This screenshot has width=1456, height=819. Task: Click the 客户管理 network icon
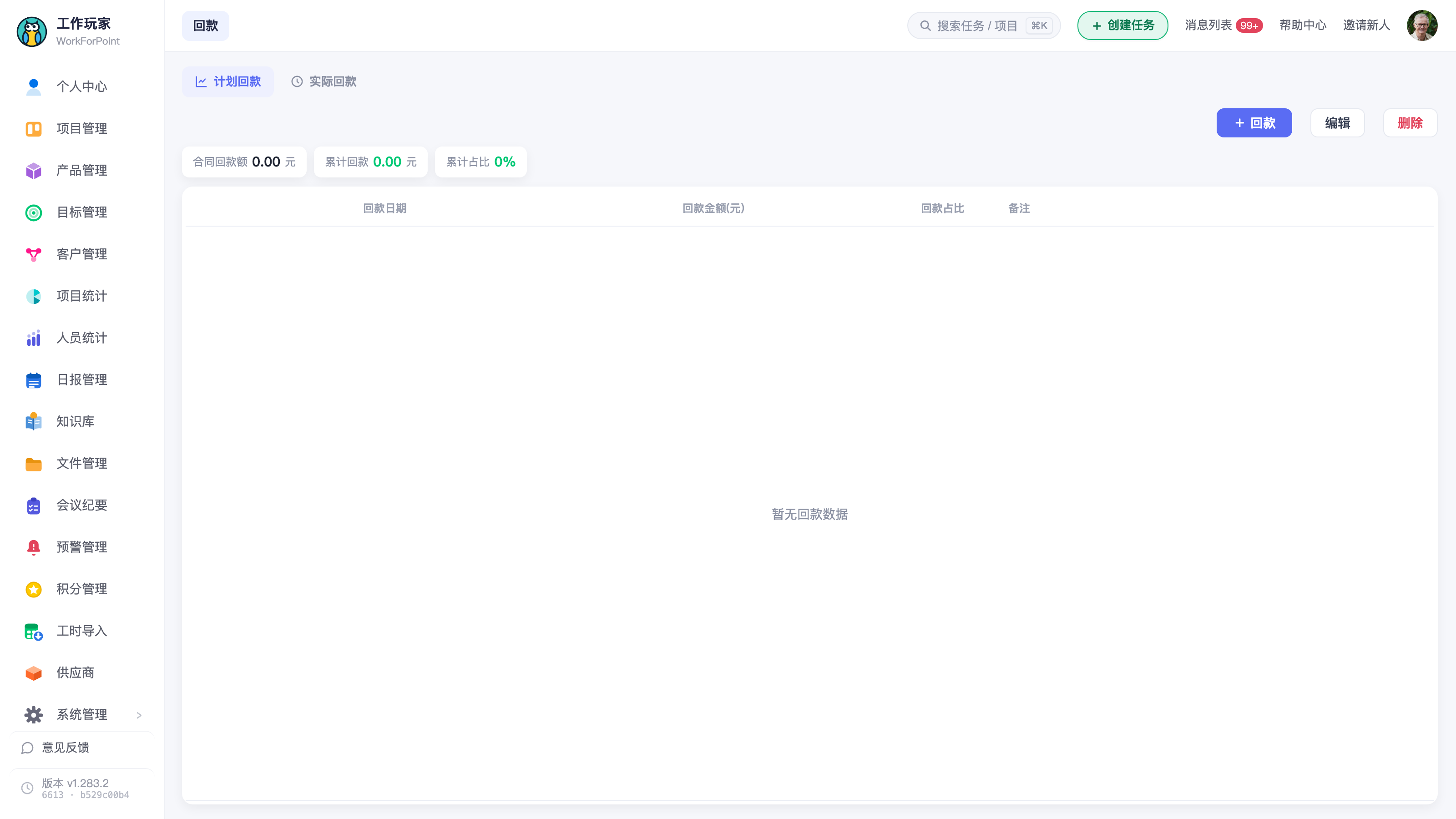pos(33,254)
